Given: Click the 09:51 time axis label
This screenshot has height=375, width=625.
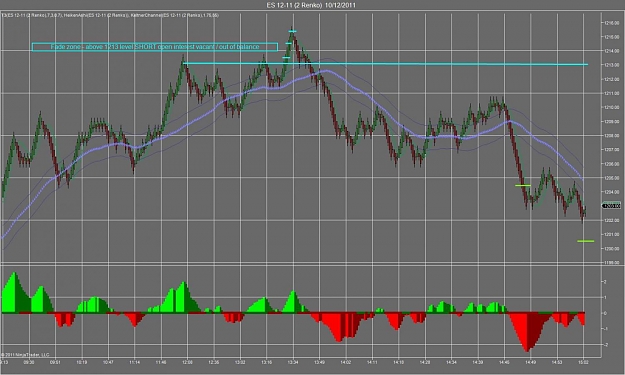Looking at the screenshot, I should click(55, 362).
